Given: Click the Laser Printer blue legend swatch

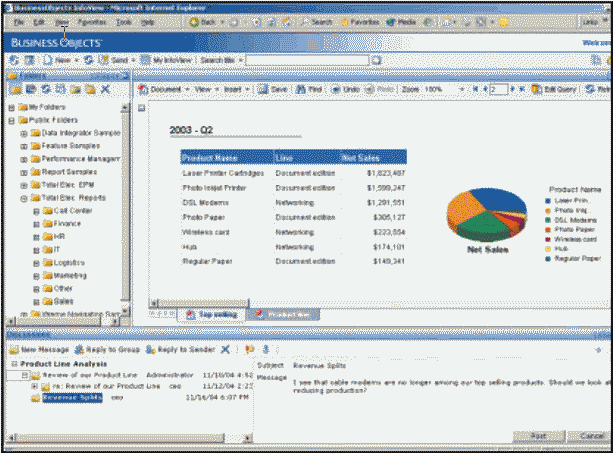Looking at the screenshot, I should (548, 201).
